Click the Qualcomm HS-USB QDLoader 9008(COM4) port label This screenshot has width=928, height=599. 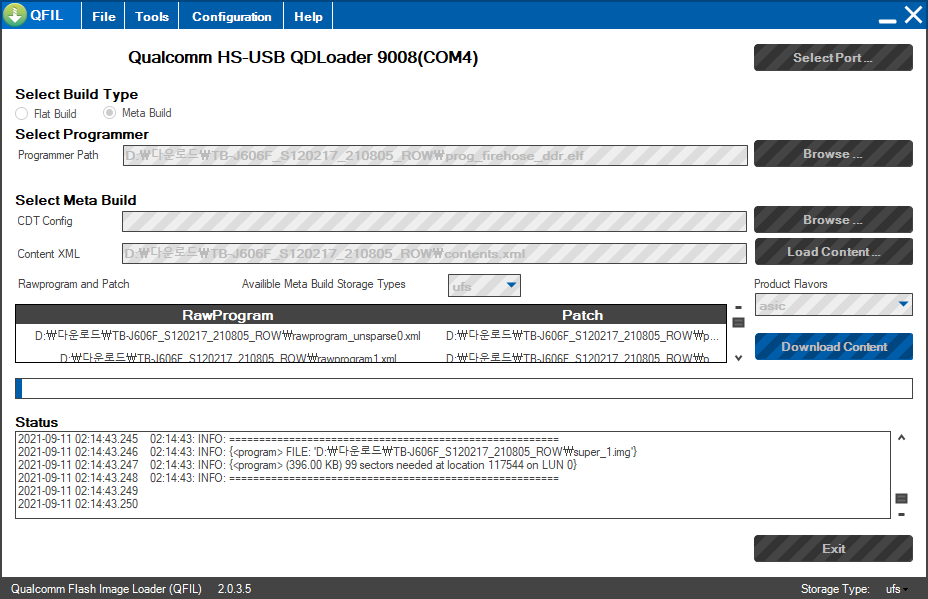coord(303,57)
